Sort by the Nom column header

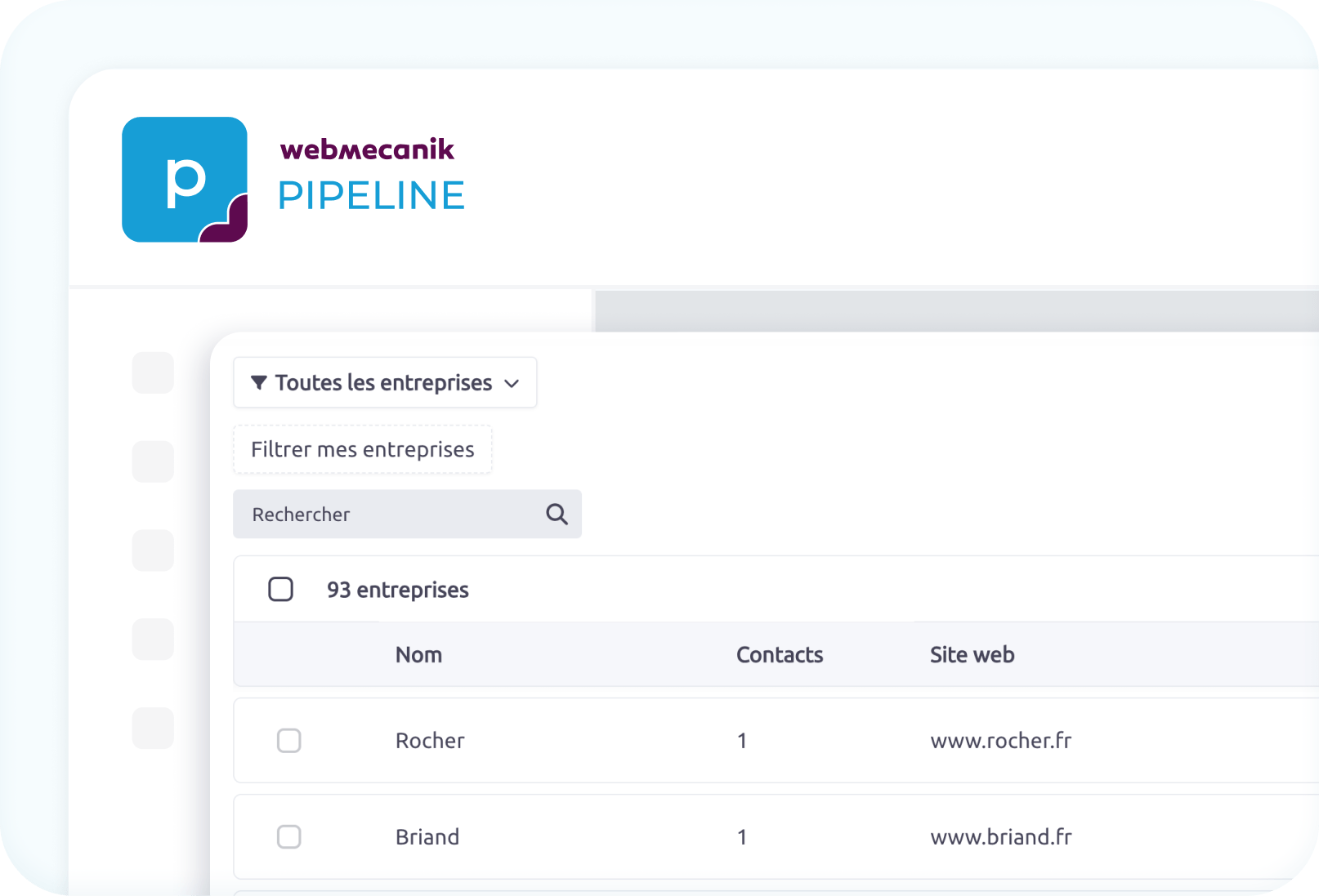tap(418, 655)
